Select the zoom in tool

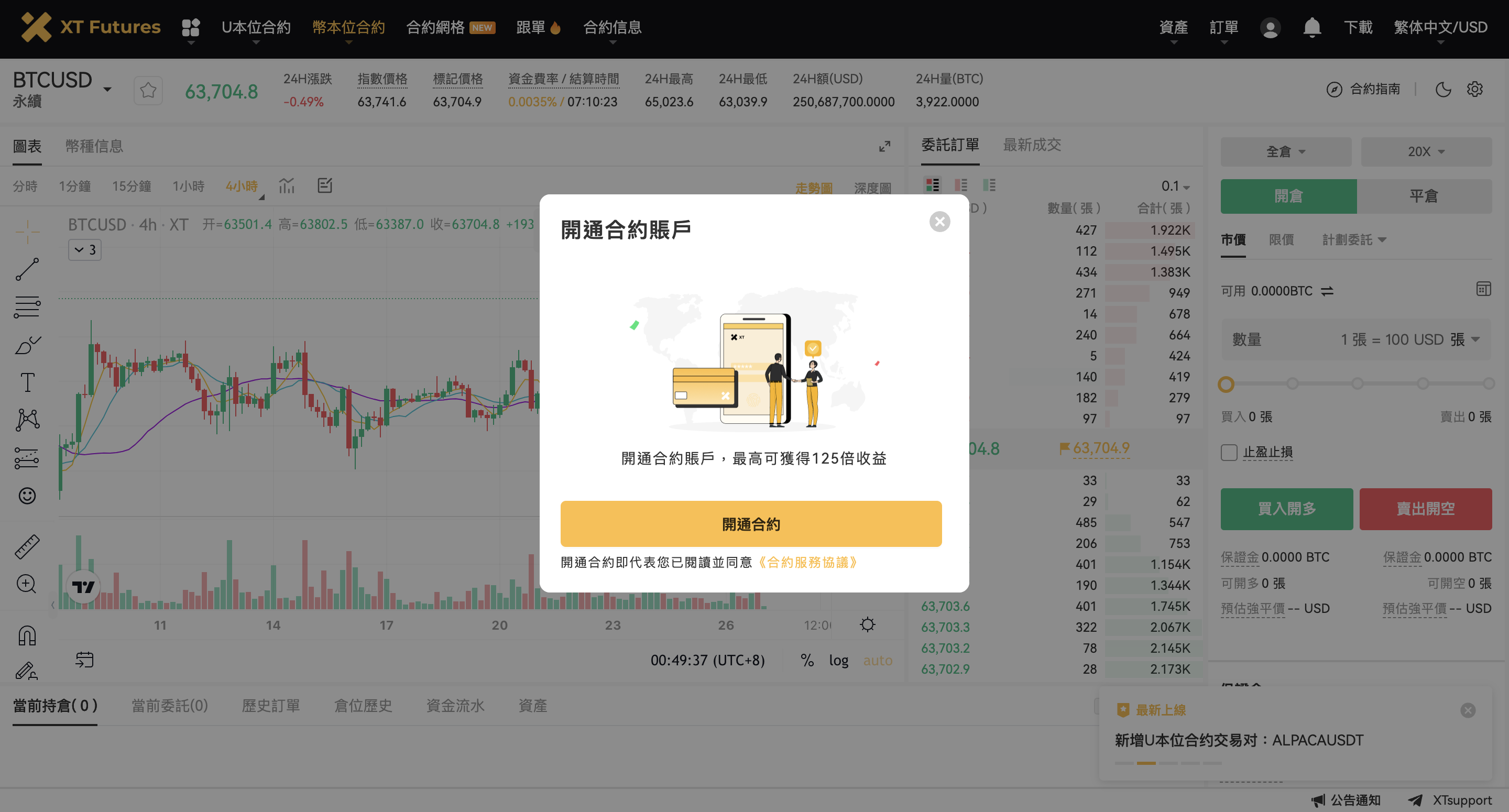pos(27,584)
